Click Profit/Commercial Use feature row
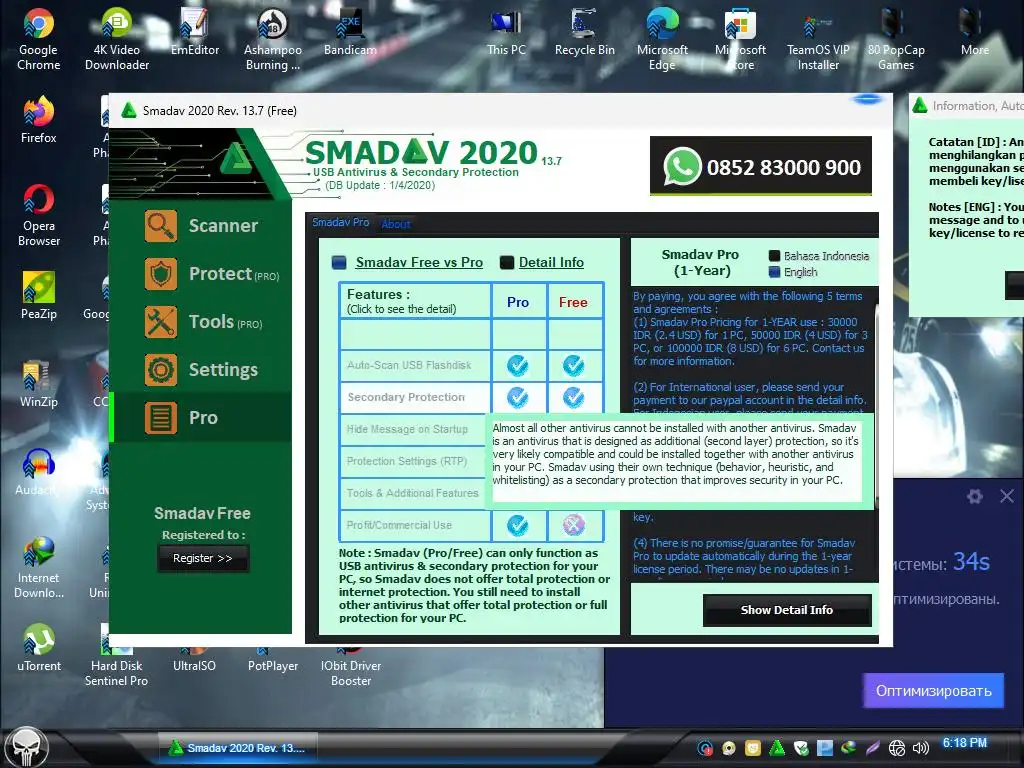 pyautogui.click(x=415, y=525)
